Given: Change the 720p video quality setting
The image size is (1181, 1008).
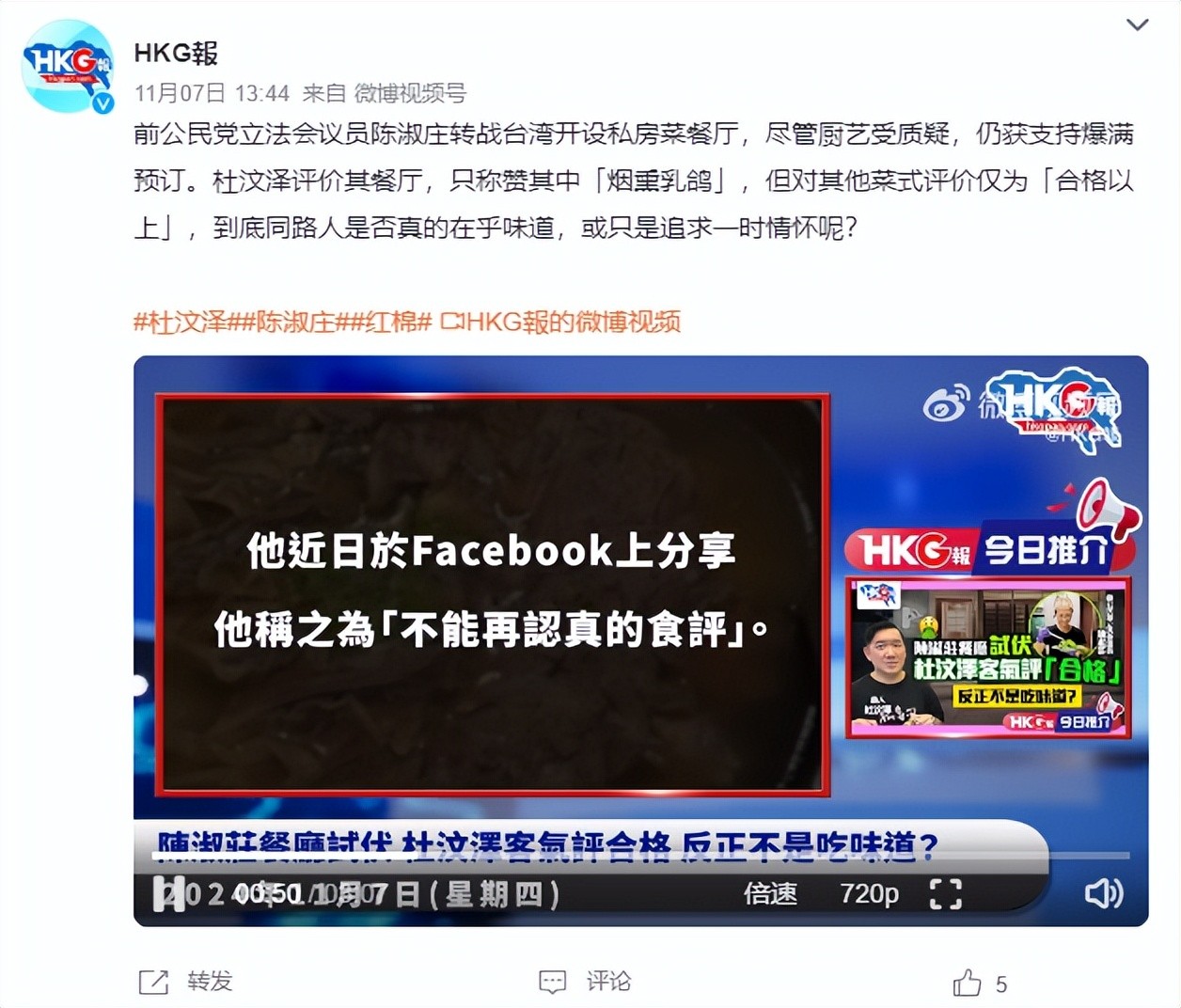Looking at the screenshot, I should (869, 893).
